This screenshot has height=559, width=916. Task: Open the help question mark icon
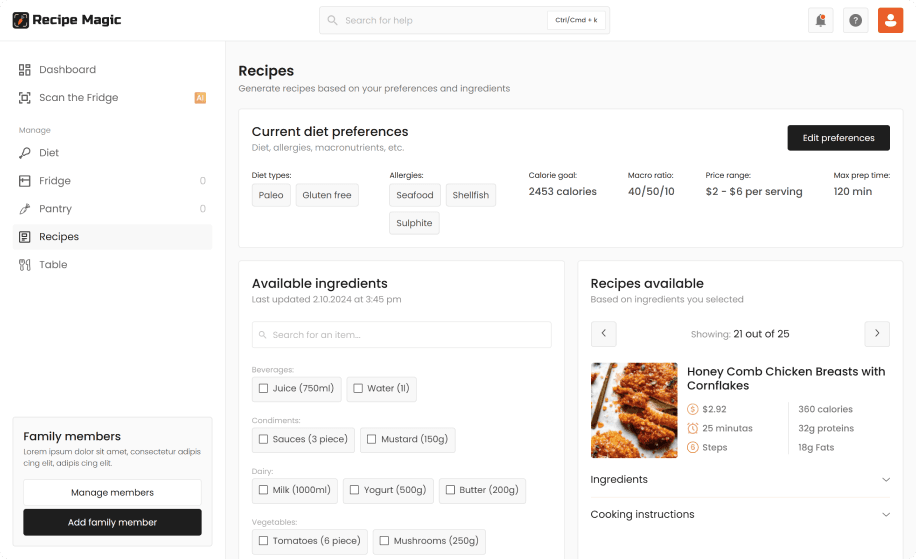pos(855,20)
